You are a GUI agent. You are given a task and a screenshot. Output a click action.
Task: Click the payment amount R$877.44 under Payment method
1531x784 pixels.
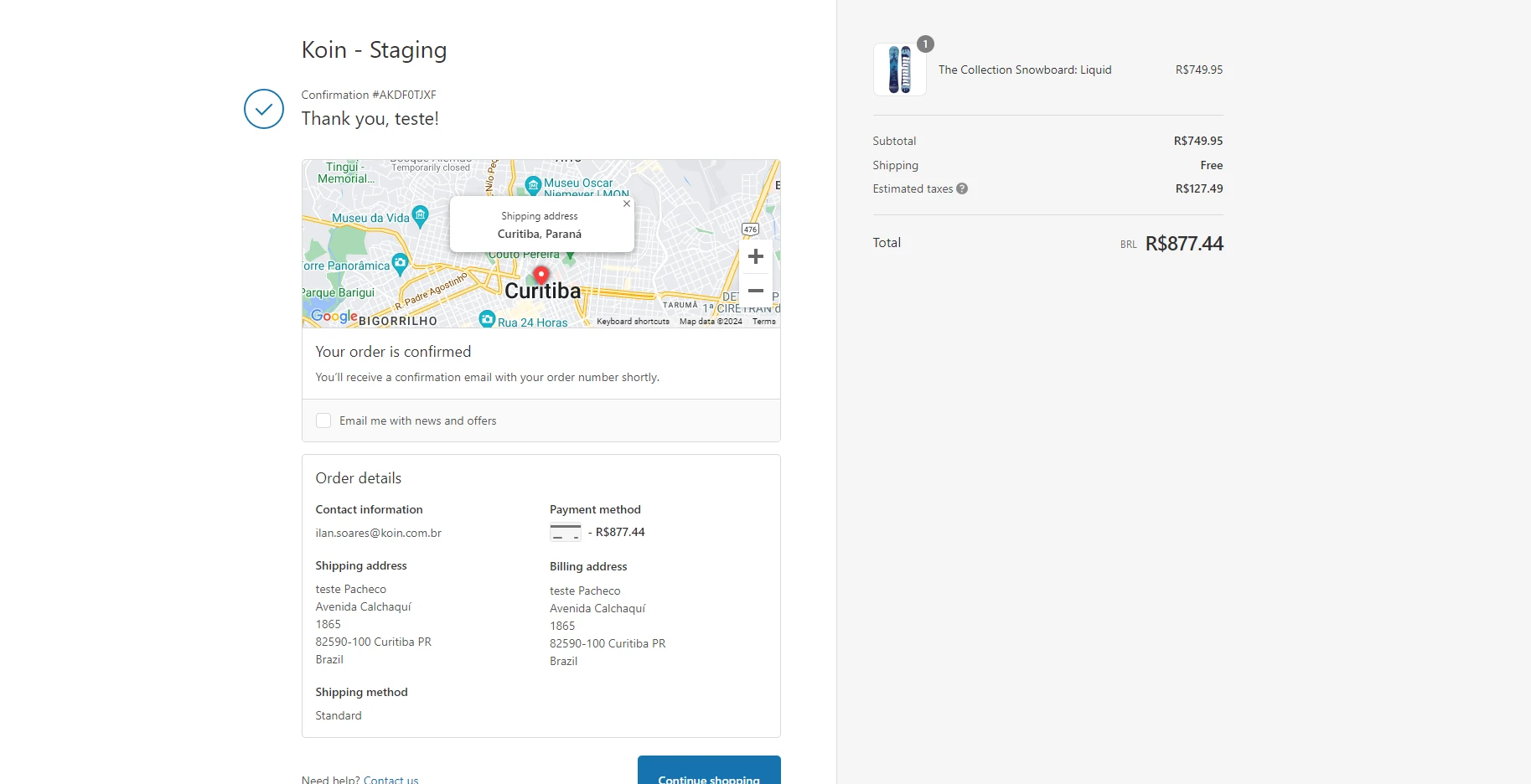coord(620,532)
